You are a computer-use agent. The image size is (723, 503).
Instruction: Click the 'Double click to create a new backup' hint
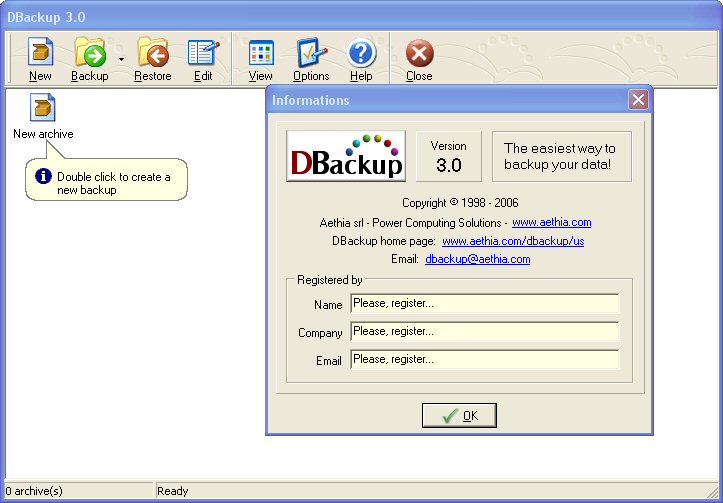point(113,183)
